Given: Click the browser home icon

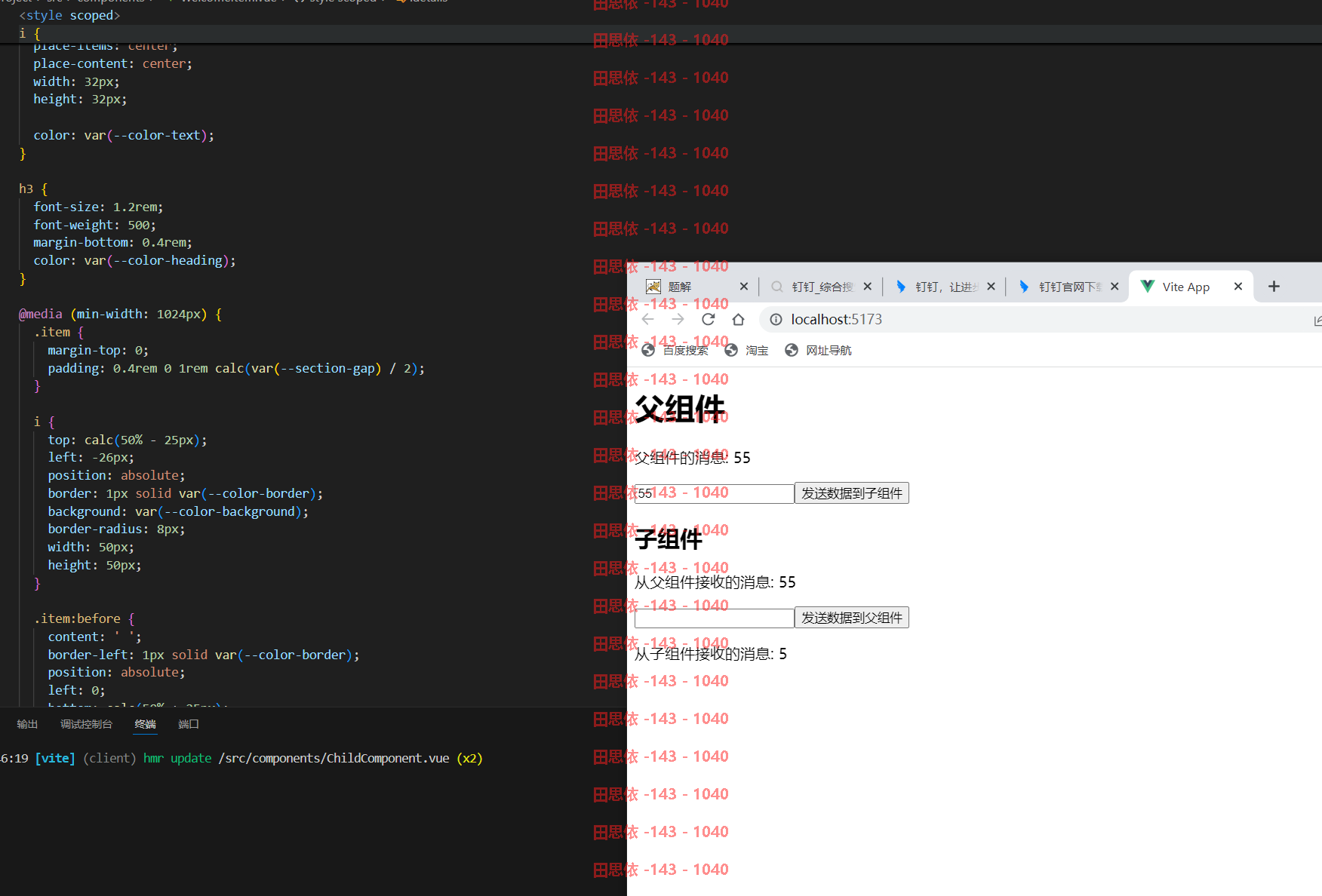Looking at the screenshot, I should click(738, 319).
